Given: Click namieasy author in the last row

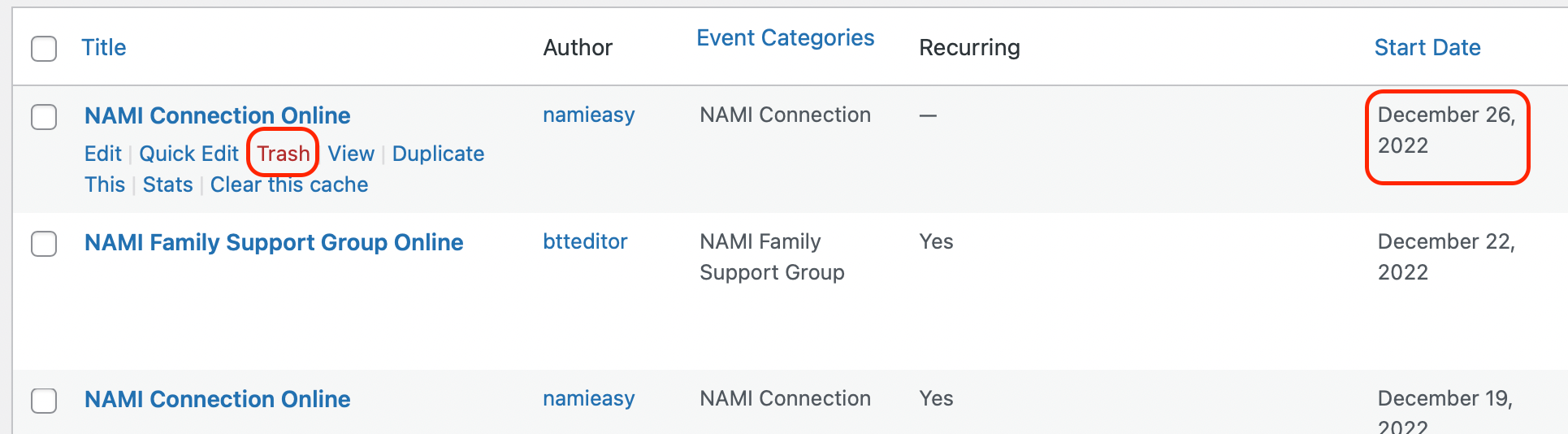Looking at the screenshot, I should click(x=588, y=398).
